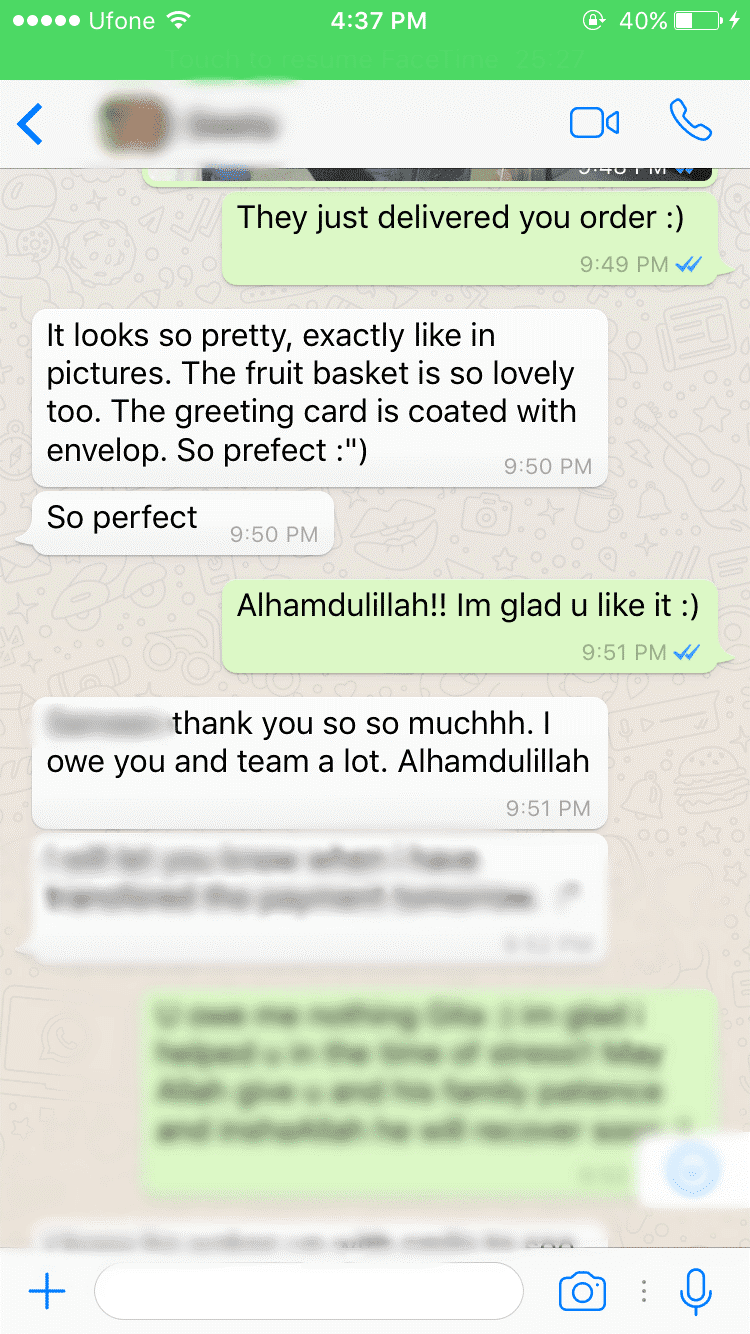Tap the message text input field

[x=309, y=1291]
